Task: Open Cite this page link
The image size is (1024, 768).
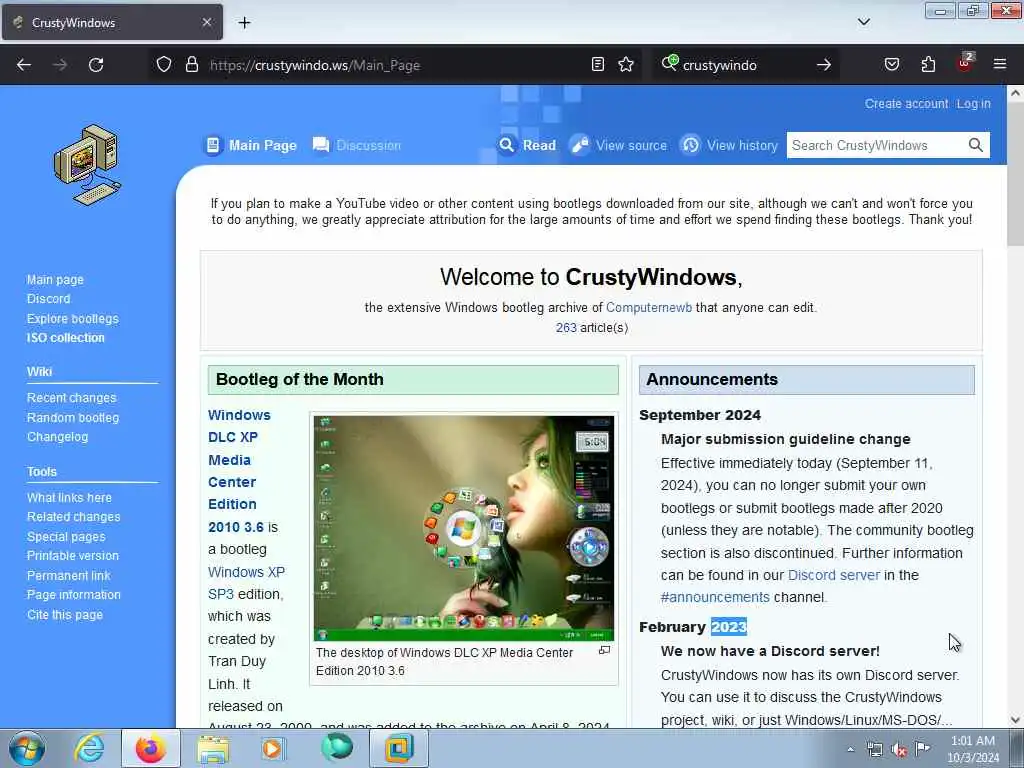Action: pos(65,615)
